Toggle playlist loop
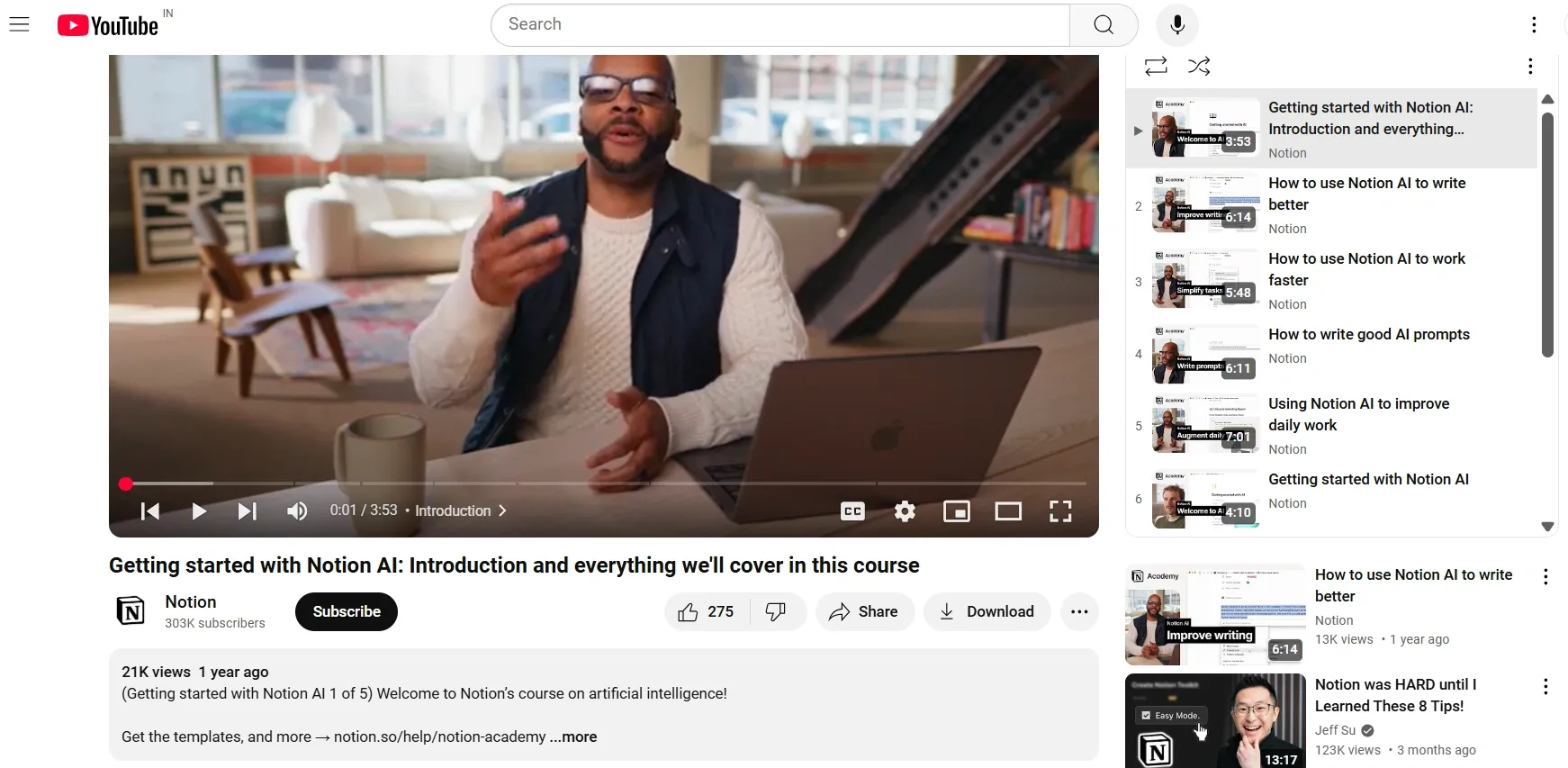Image resolution: width=1568 pixels, height=768 pixels. coord(1156,66)
